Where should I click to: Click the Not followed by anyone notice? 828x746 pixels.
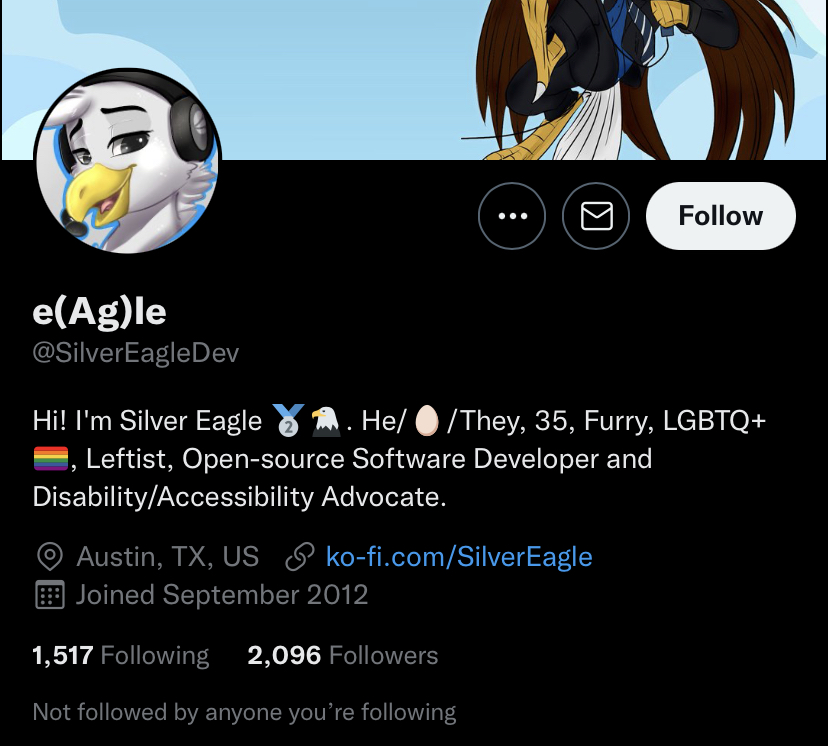pos(244,712)
